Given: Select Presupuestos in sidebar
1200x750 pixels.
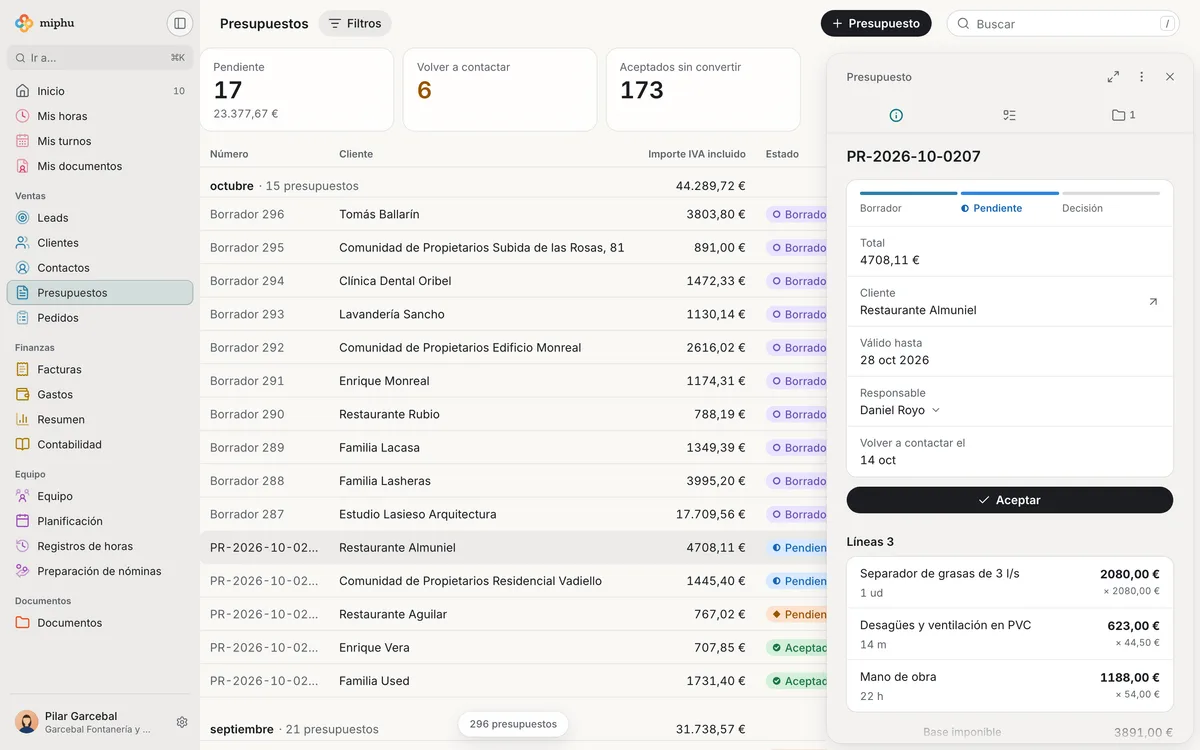Looking at the screenshot, I should 100,293.
